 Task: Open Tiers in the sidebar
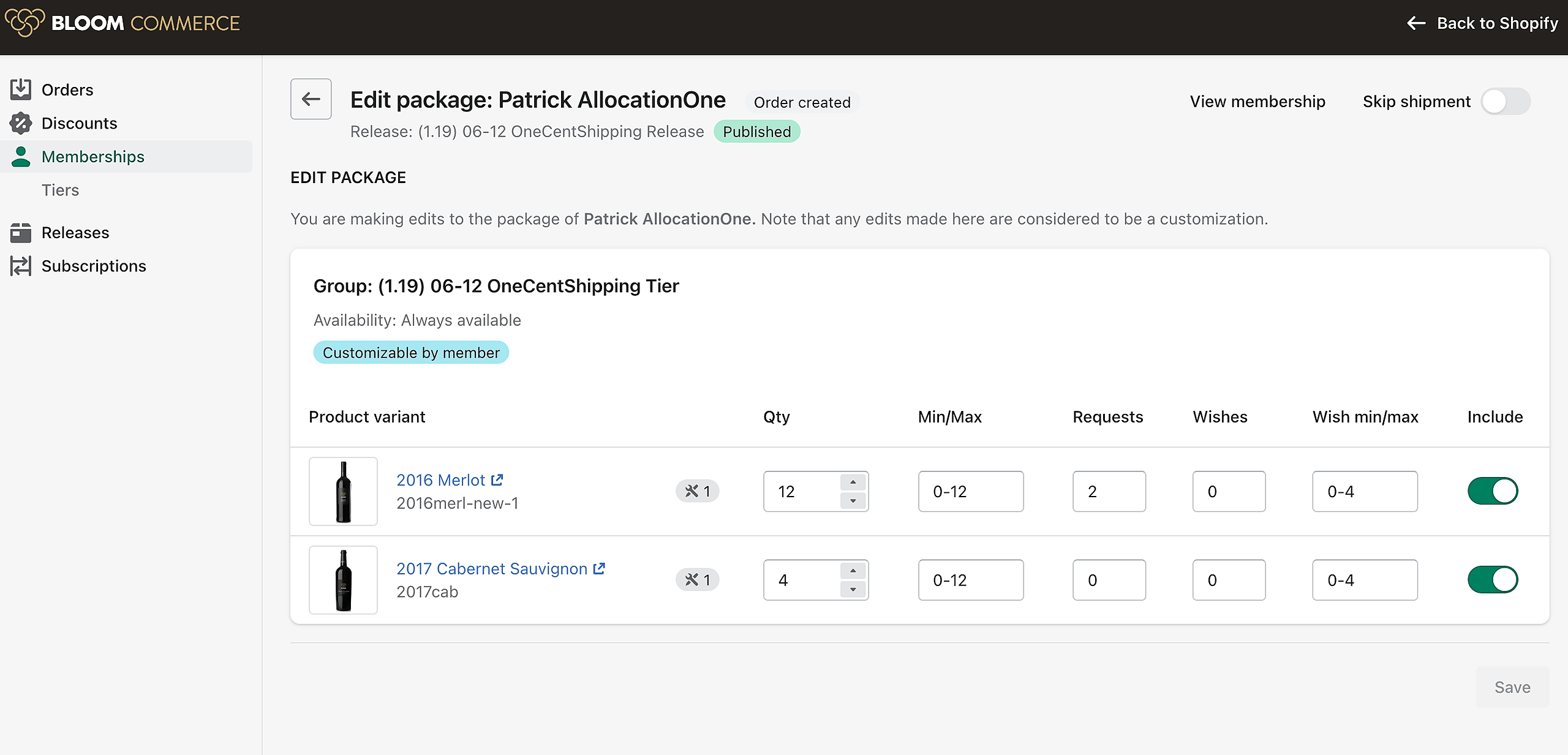pos(60,190)
